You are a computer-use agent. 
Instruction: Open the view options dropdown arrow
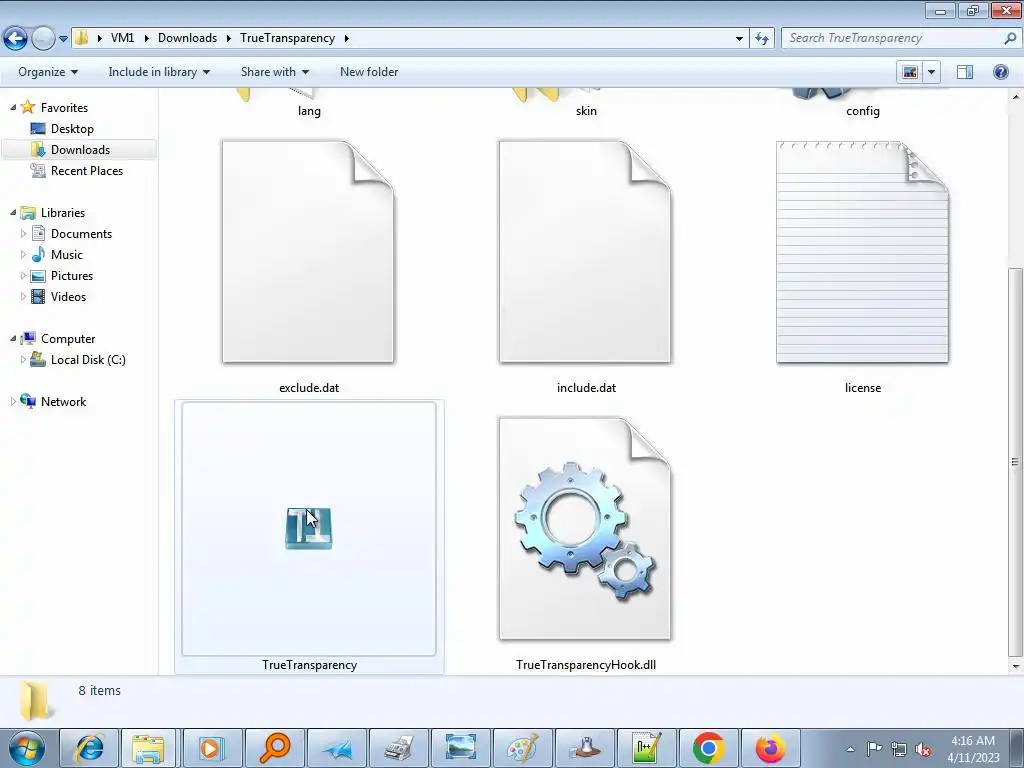pyautogui.click(x=932, y=72)
